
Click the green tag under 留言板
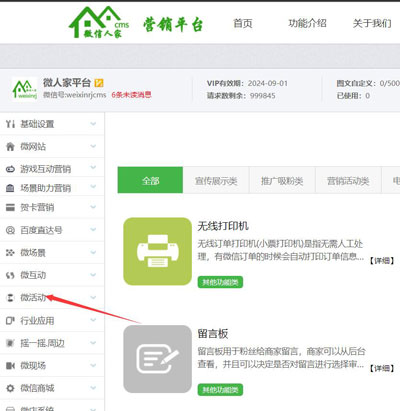220,390
